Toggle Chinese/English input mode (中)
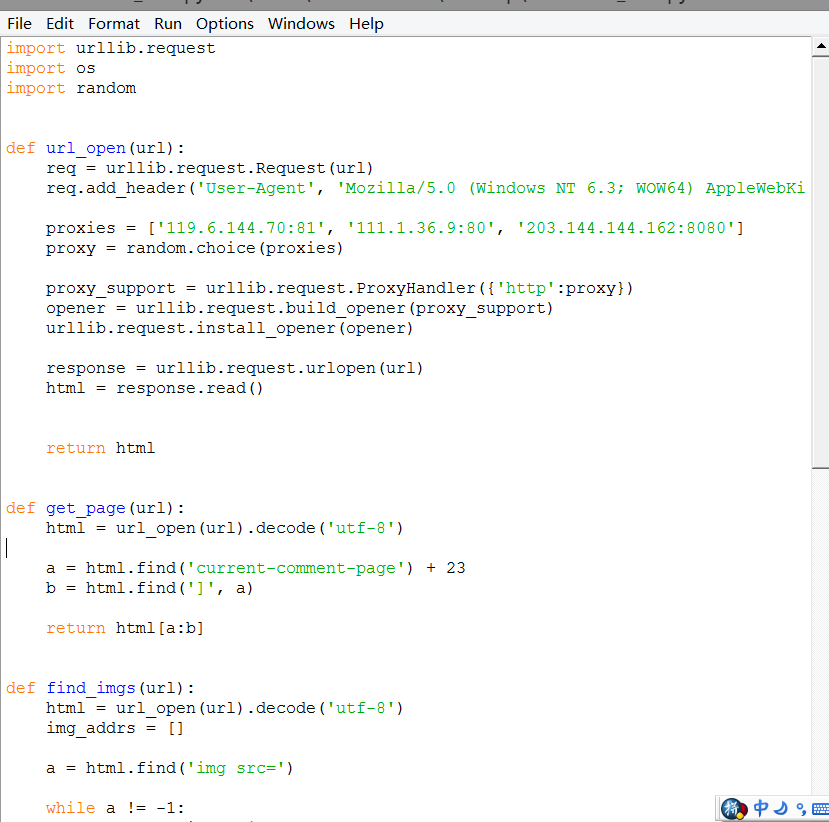 tap(761, 808)
